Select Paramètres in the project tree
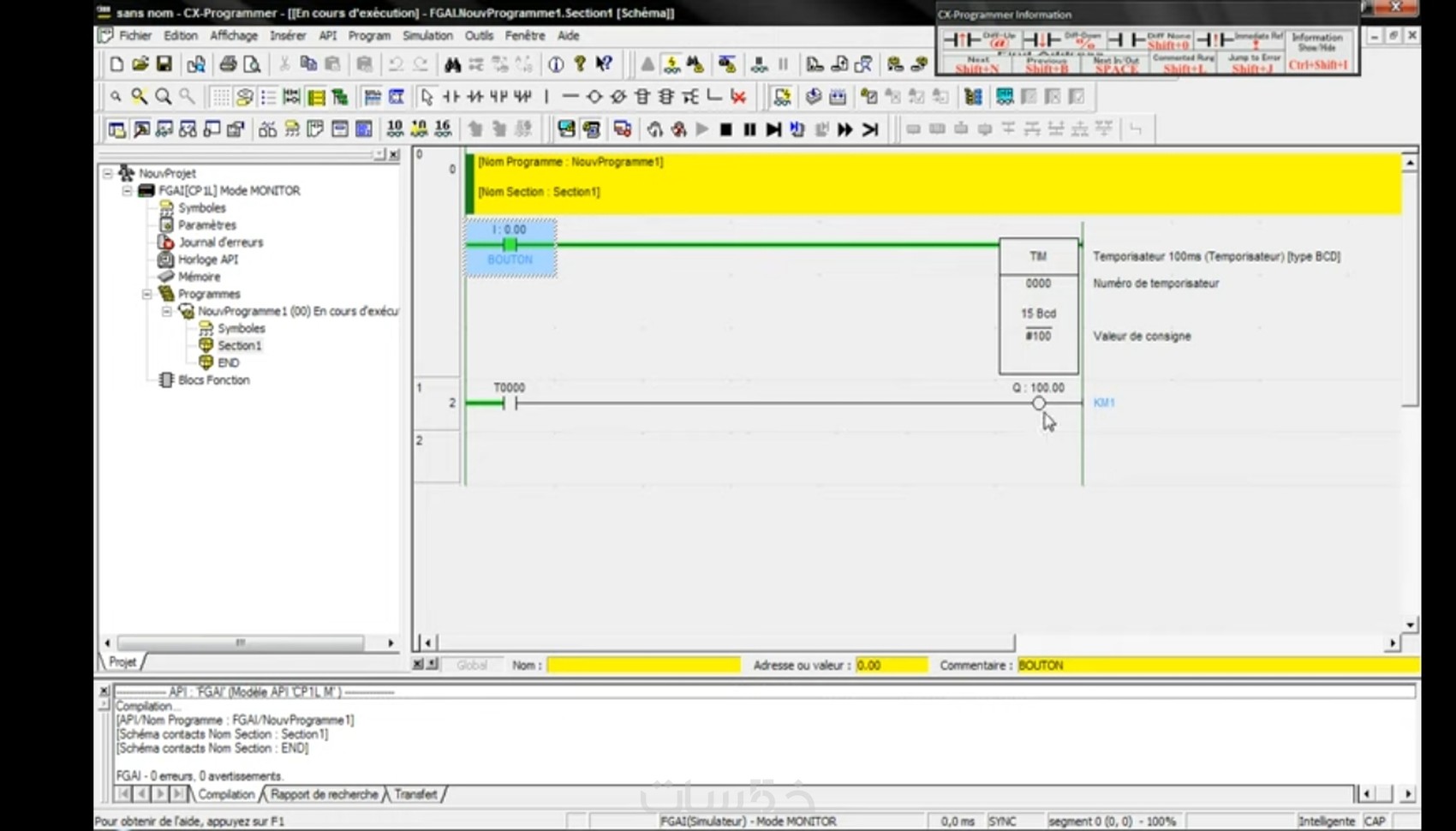This screenshot has width=1456, height=831. pos(206,225)
